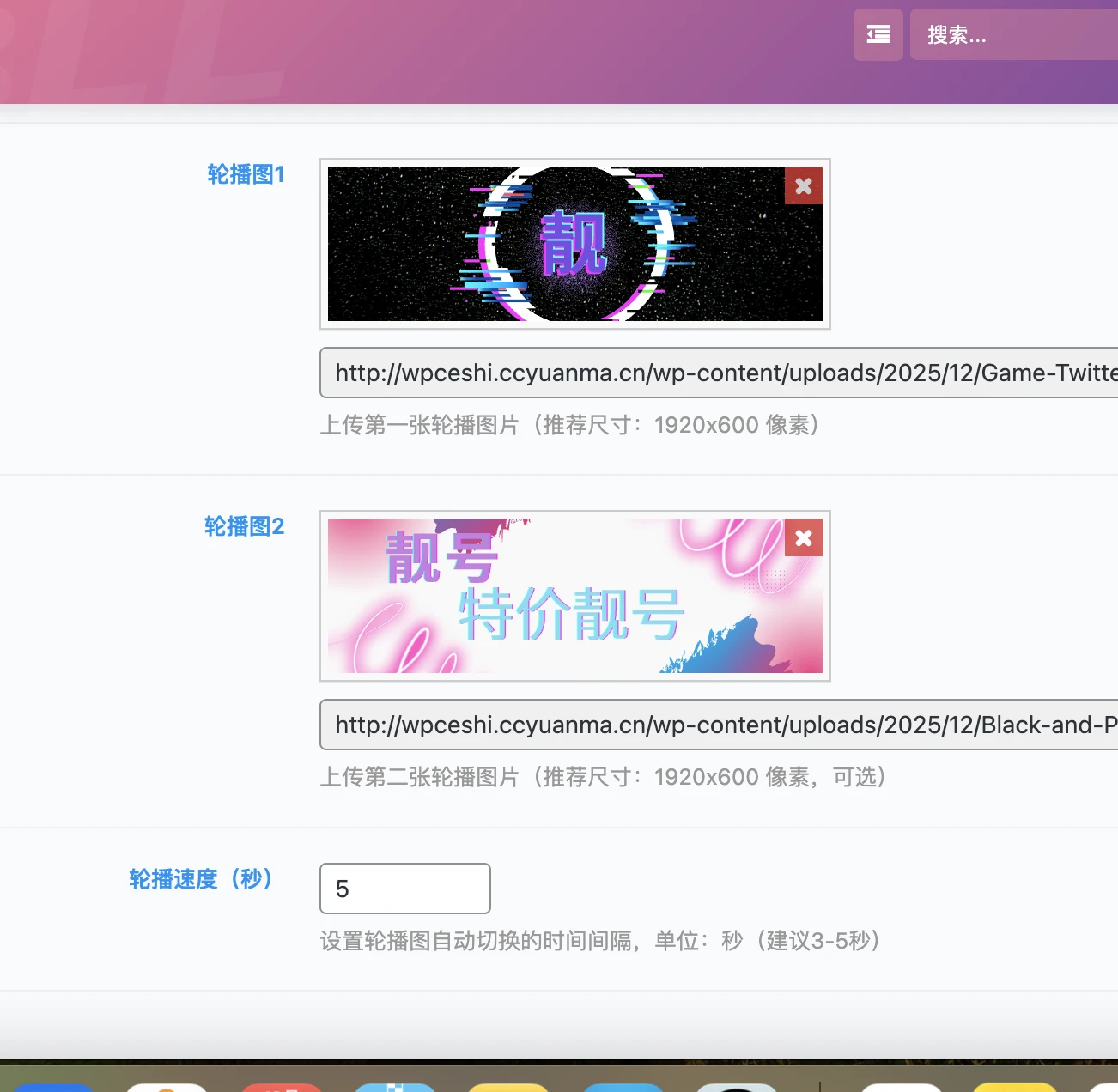The width and height of the screenshot is (1118, 1092).
Task: Click the red X to remove carousel image 1
Action: click(802, 185)
